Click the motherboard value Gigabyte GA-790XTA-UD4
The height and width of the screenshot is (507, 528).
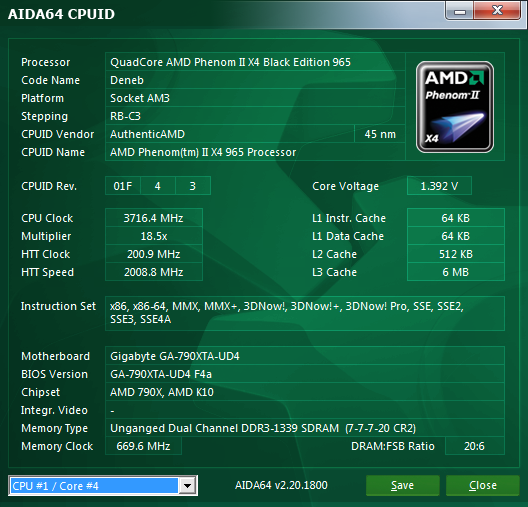305,356
